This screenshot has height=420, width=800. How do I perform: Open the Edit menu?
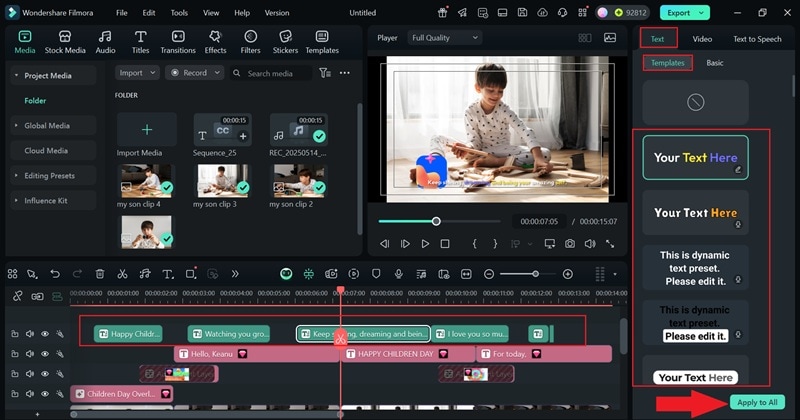[149, 13]
